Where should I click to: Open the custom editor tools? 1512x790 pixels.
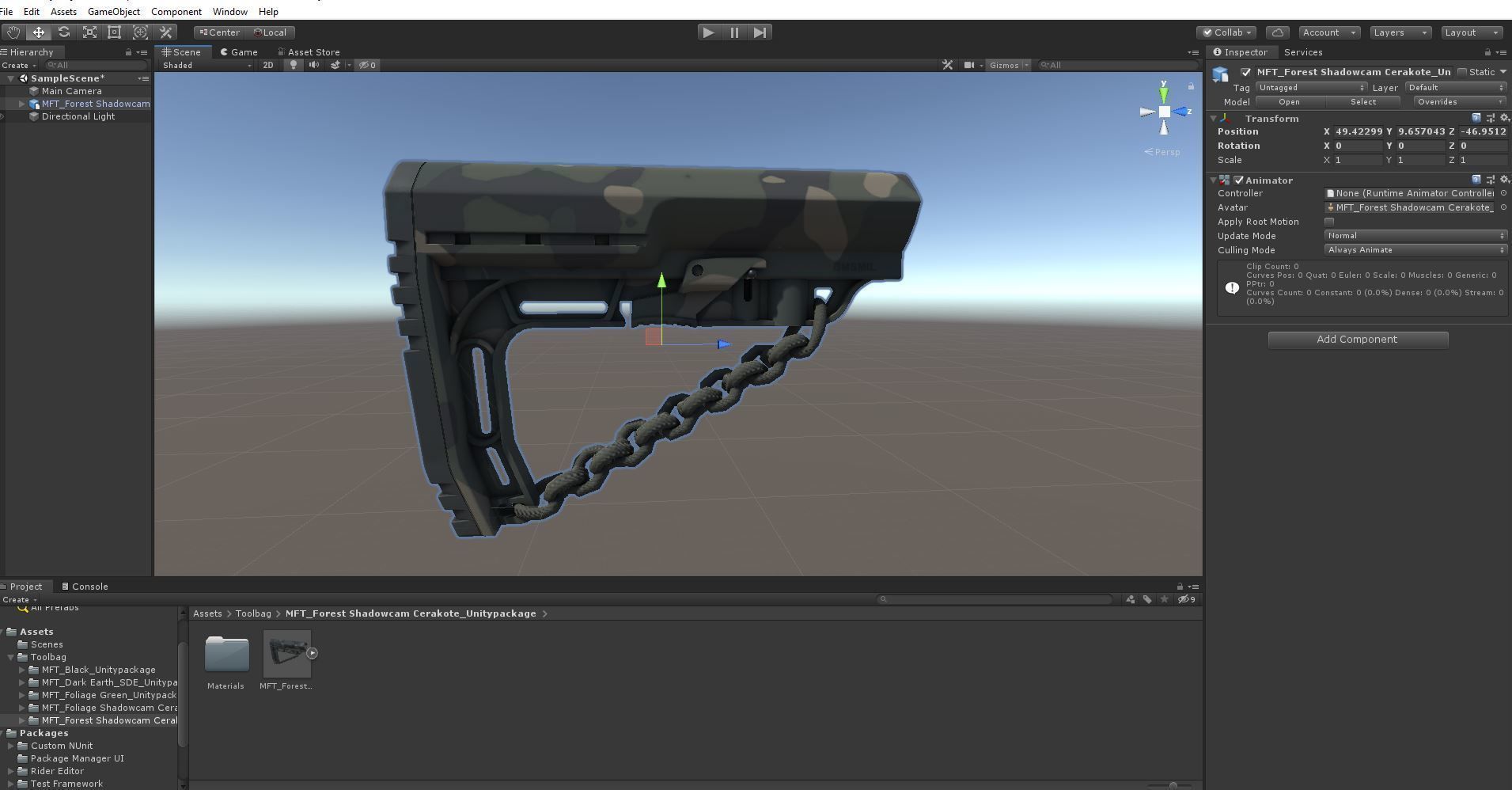[166, 32]
